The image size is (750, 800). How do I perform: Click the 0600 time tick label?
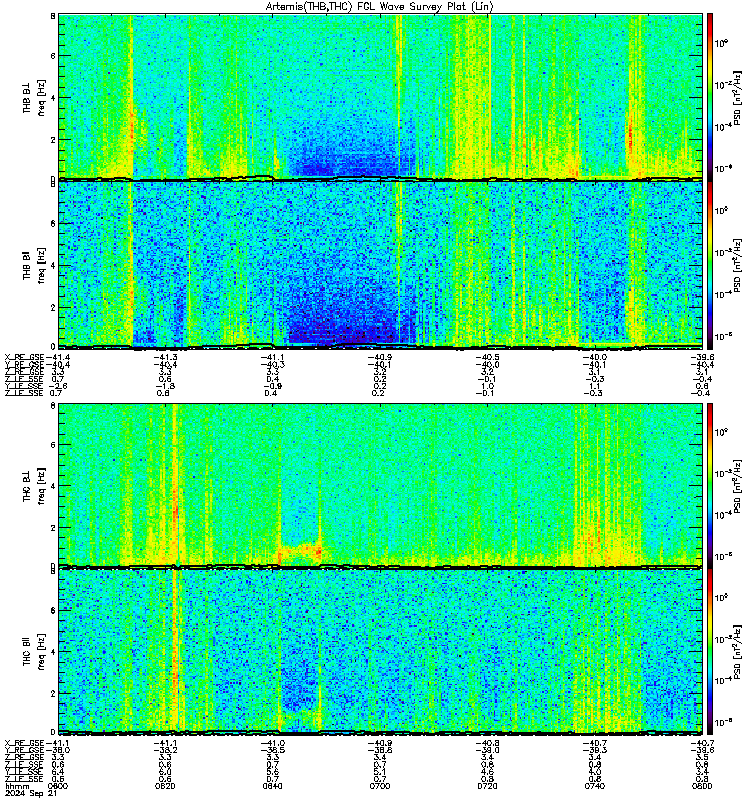58,786
